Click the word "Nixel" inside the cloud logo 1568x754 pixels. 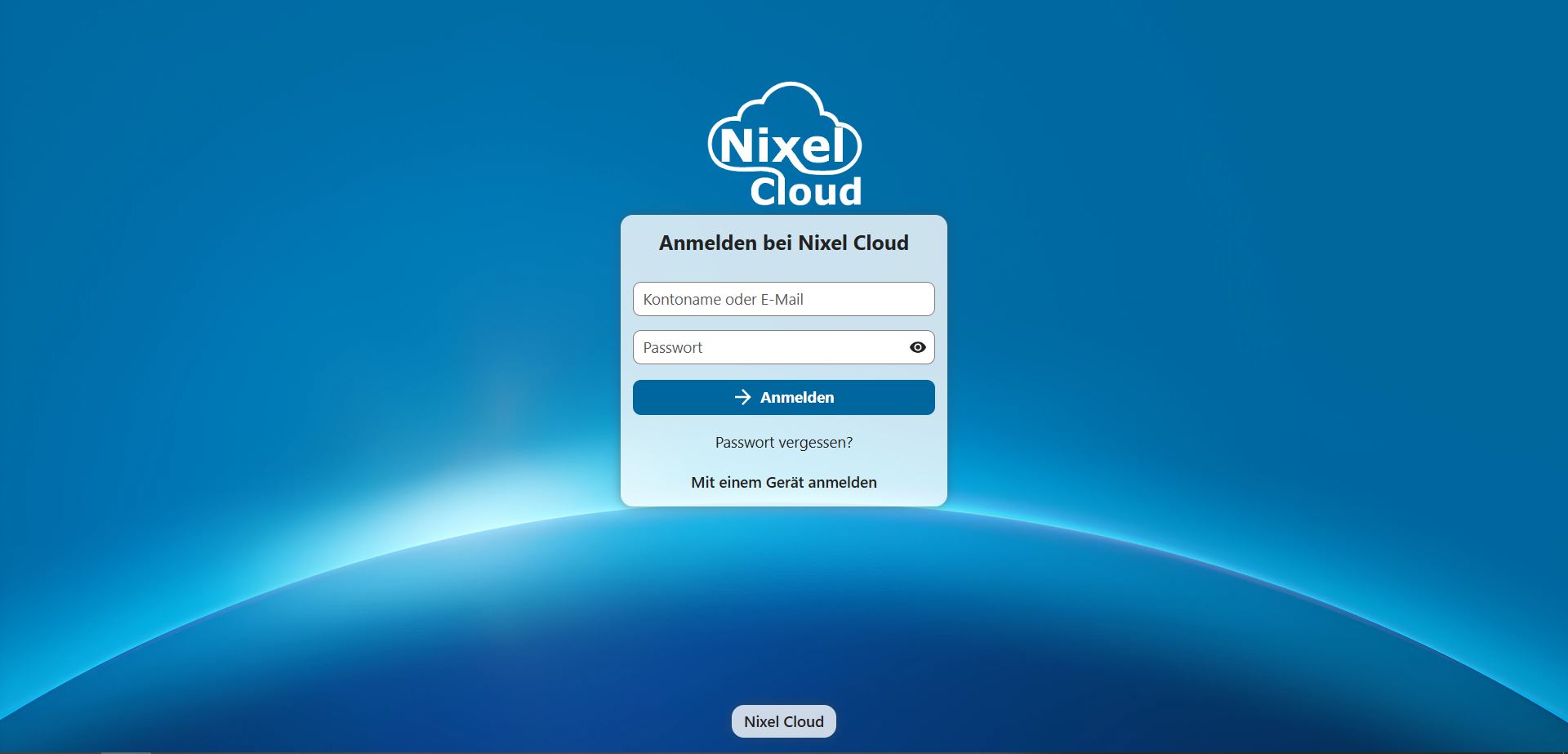(x=782, y=147)
